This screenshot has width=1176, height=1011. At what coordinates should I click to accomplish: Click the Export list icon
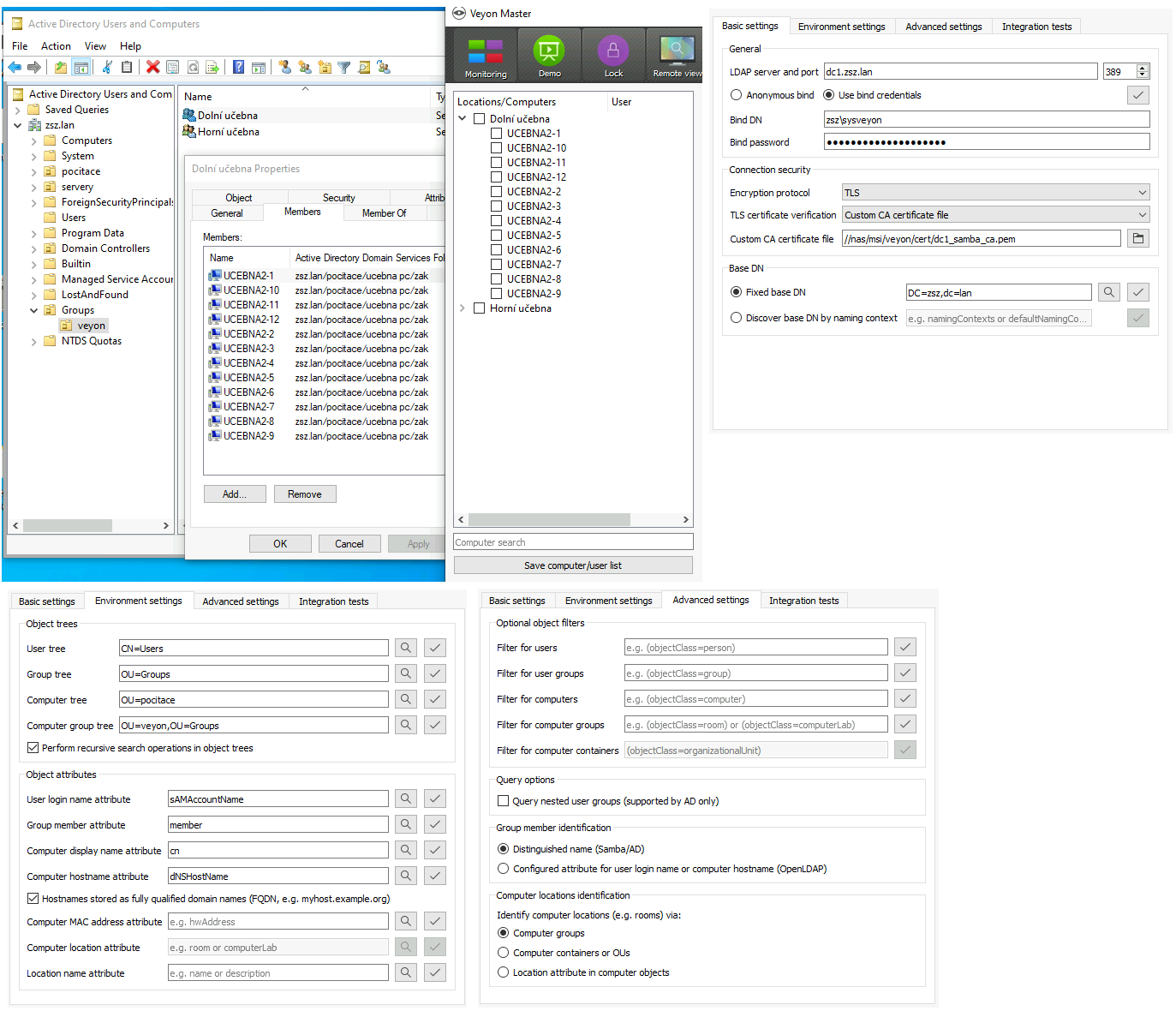pyautogui.click(x=212, y=67)
